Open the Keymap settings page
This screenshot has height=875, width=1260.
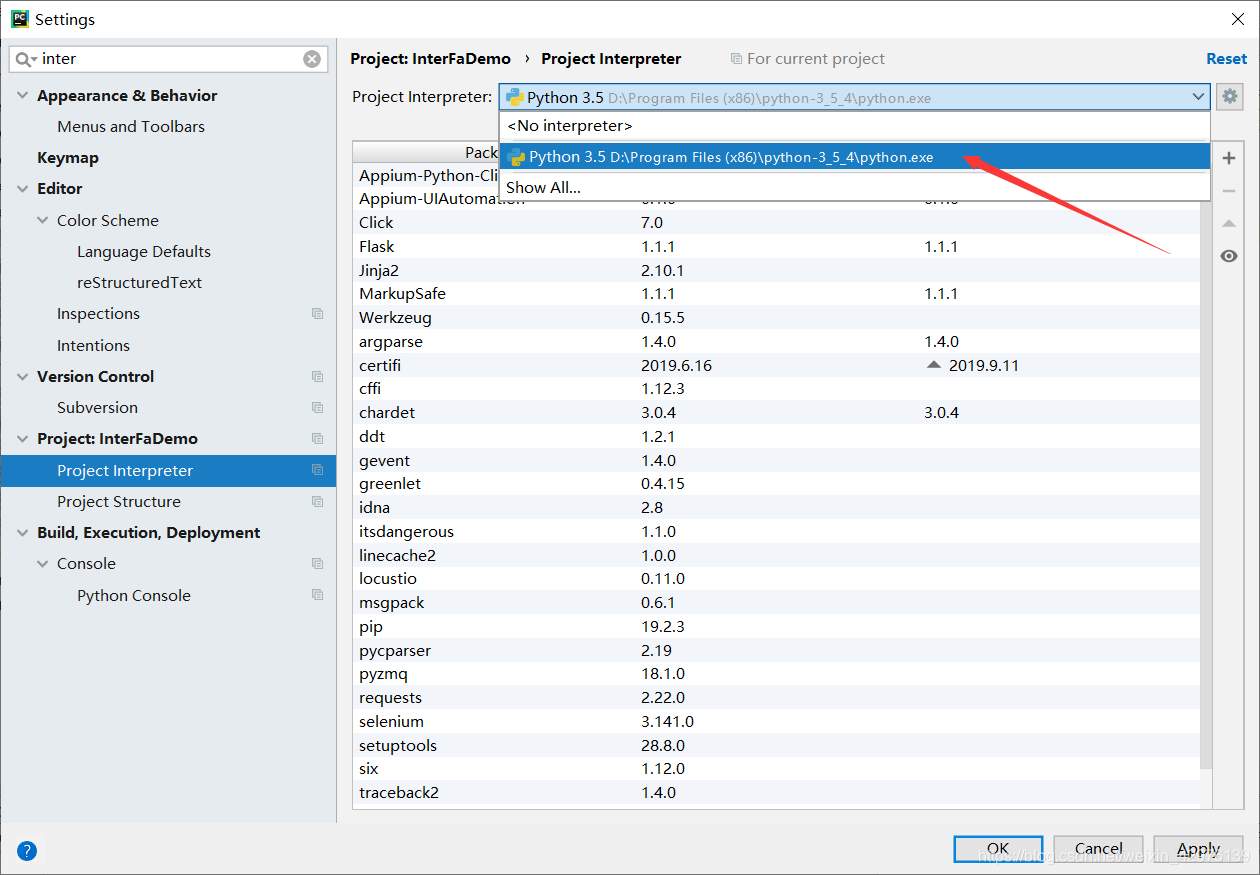(68, 158)
